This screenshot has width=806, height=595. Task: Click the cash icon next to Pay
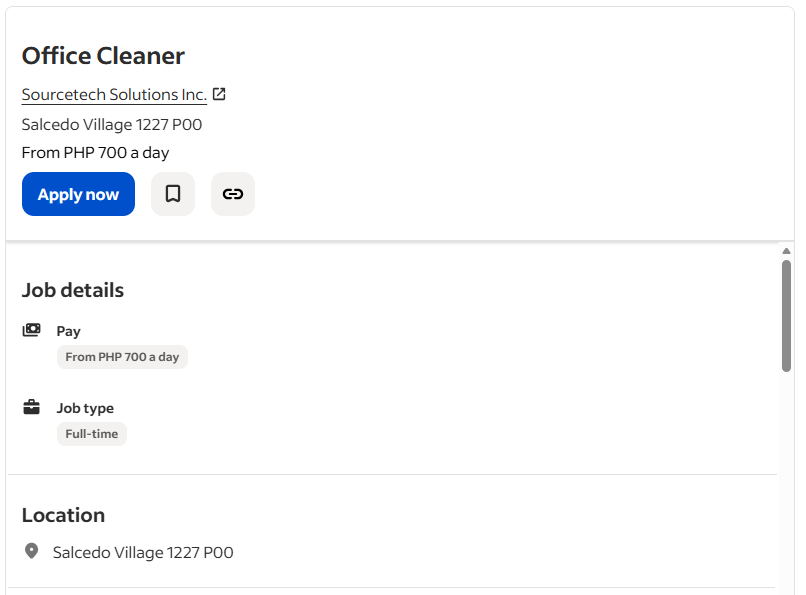[32, 330]
